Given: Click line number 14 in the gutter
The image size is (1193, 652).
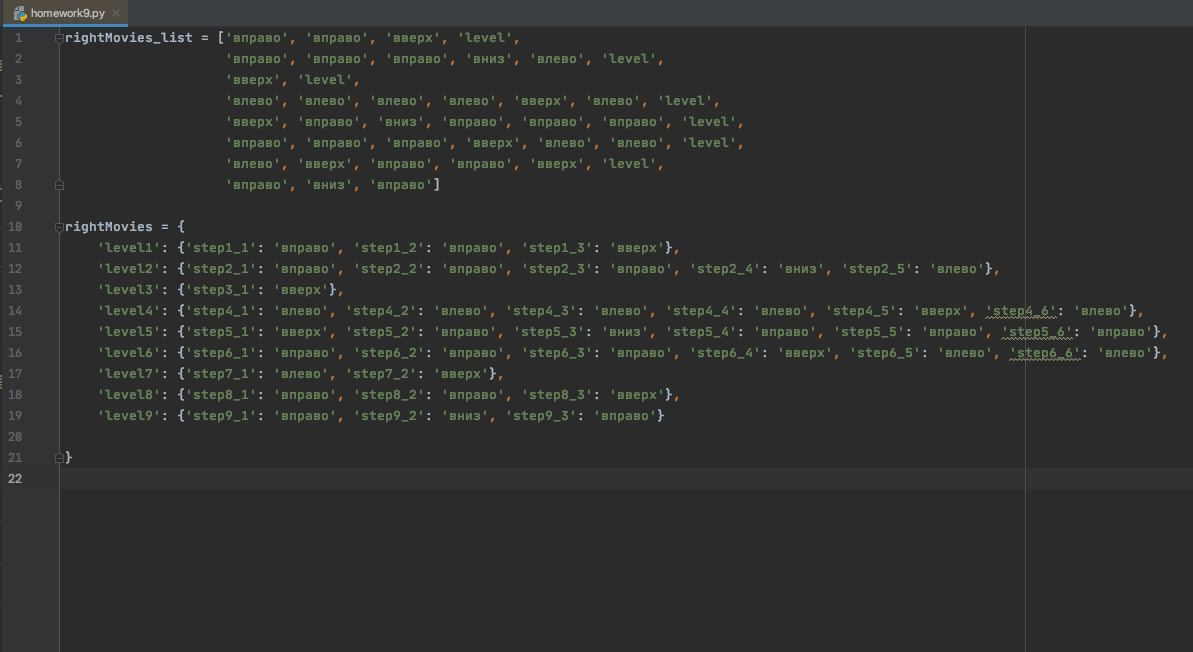Looking at the screenshot, I should [x=15, y=310].
